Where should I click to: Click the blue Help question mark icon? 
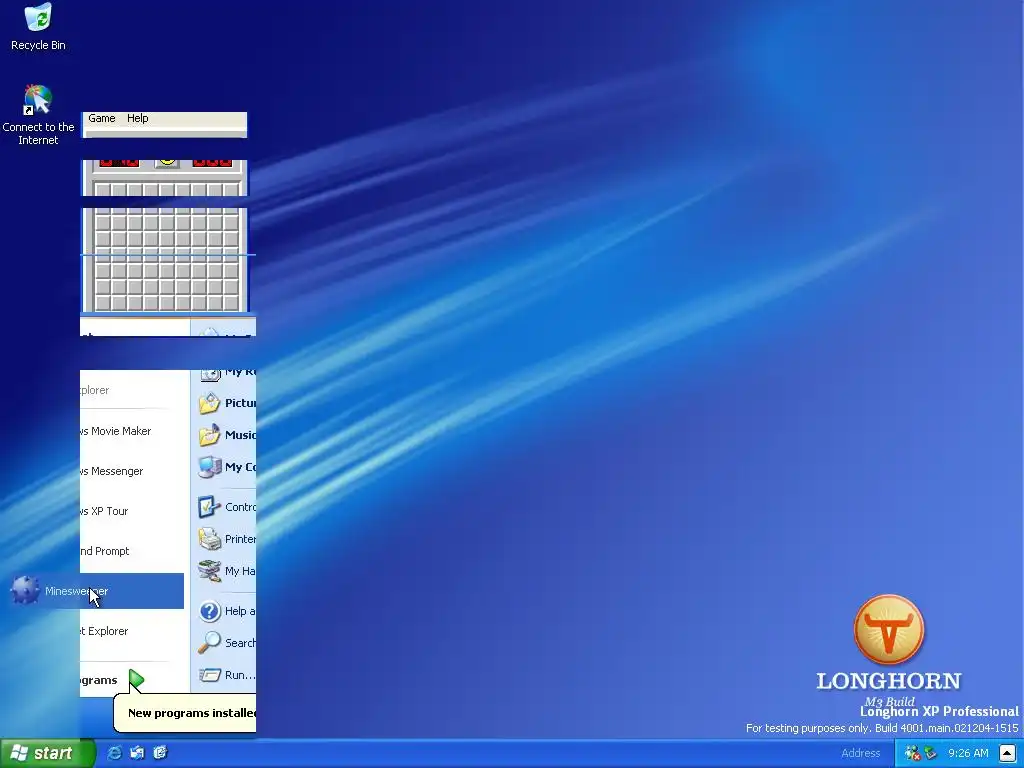point(210,611)
